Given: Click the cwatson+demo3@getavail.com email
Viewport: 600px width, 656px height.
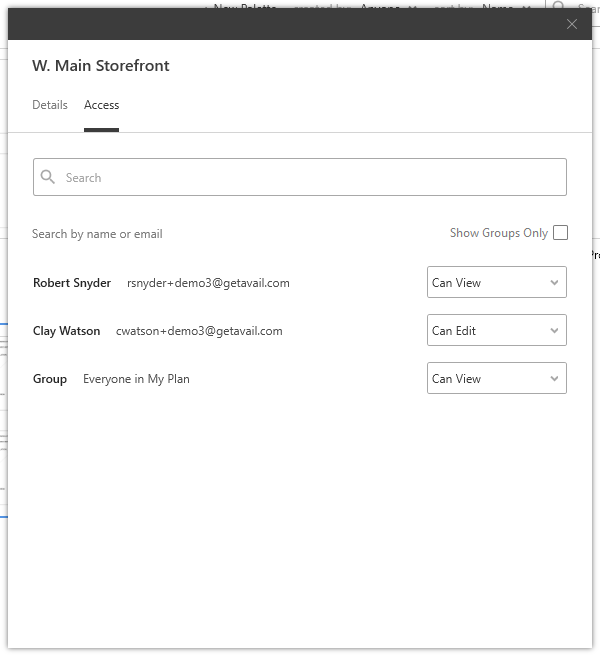Looking at the screenshot, I should pyautogui.click(x=199, y=331).
